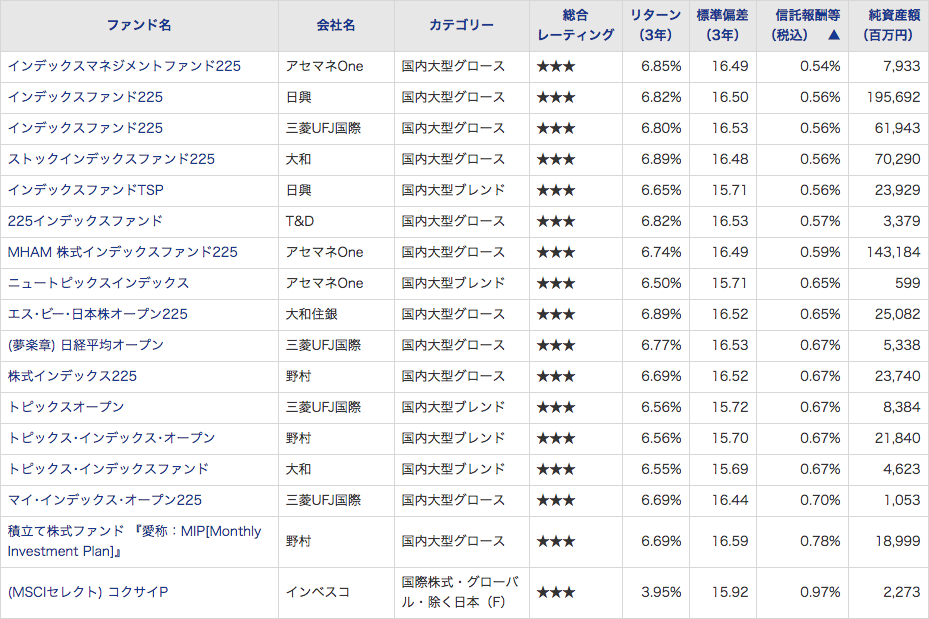Screen dimensions: 929x619
Task: Sort by 標準偏差(3年) column header
Action: click(x=722, y=25)
